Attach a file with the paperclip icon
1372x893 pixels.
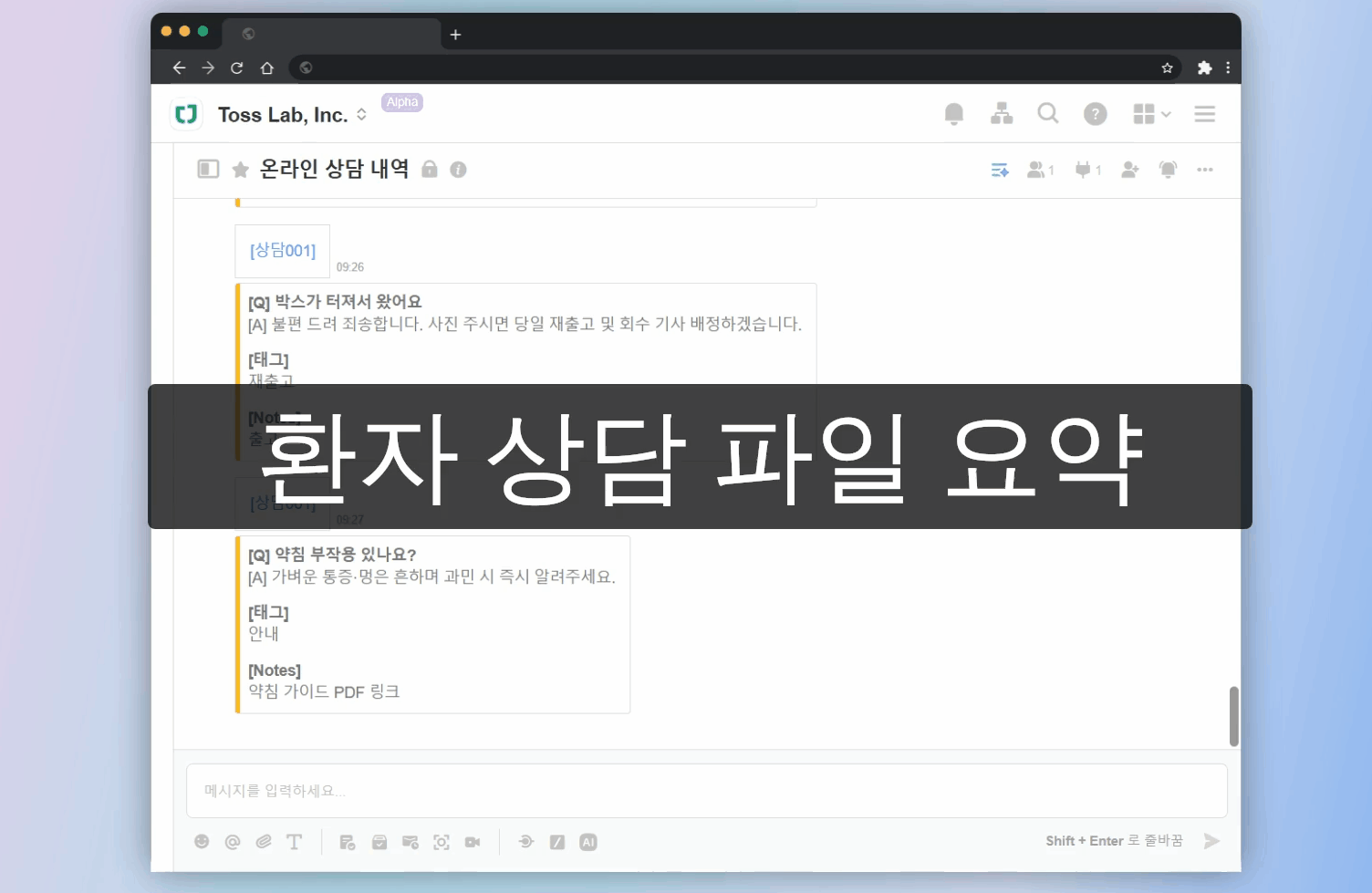[264, 842]
